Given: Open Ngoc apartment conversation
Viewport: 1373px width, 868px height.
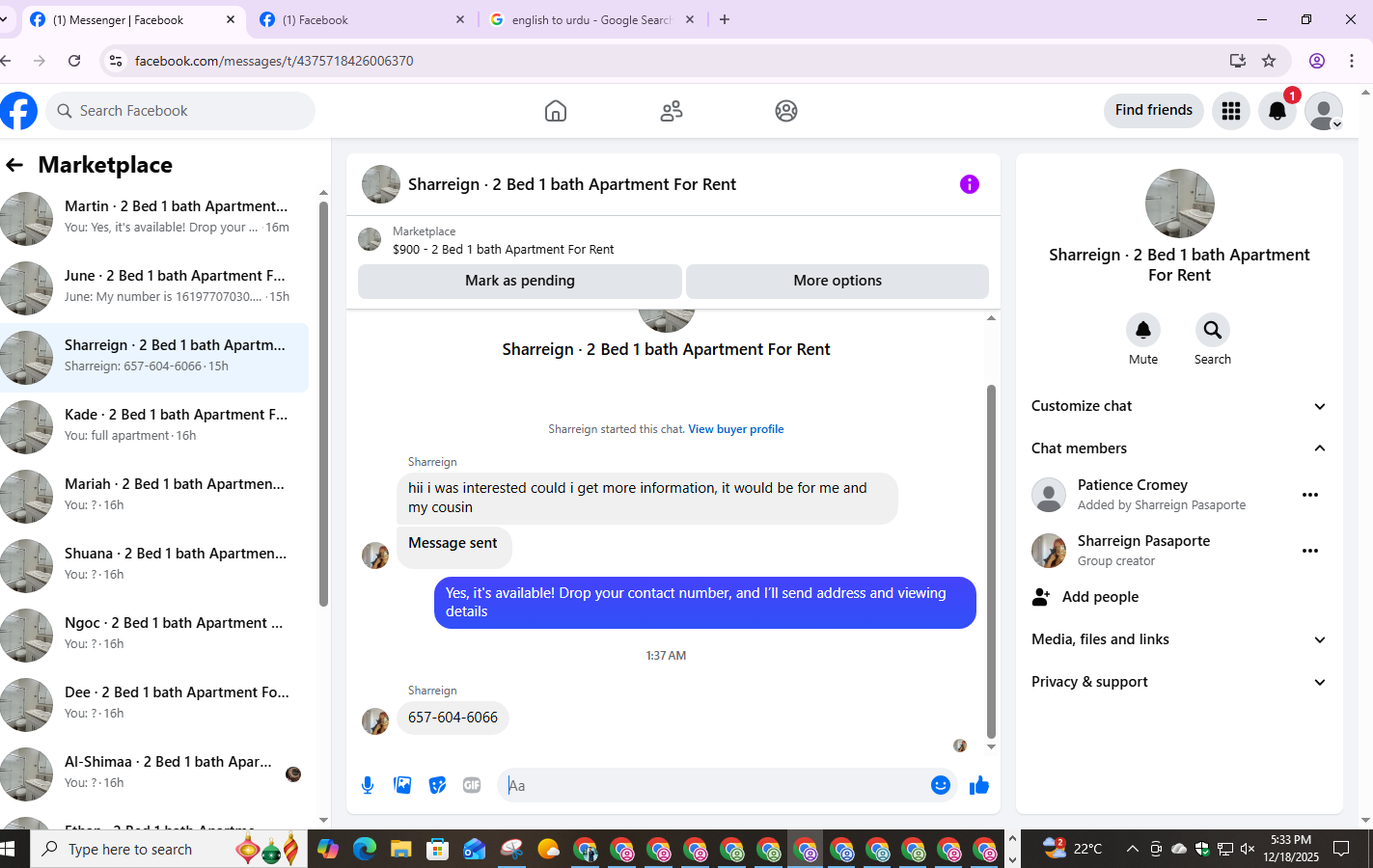Looking at the screenshot, I should 154,635.
